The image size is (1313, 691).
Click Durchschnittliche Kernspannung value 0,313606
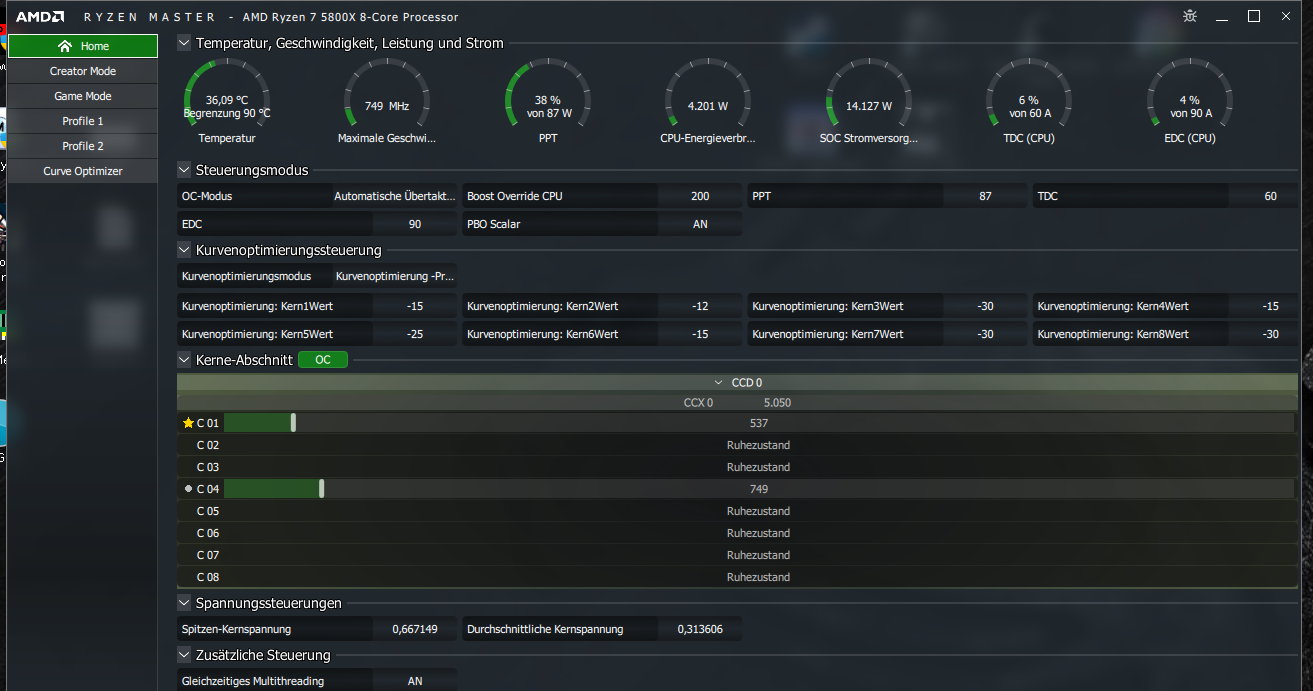(700, 629)
